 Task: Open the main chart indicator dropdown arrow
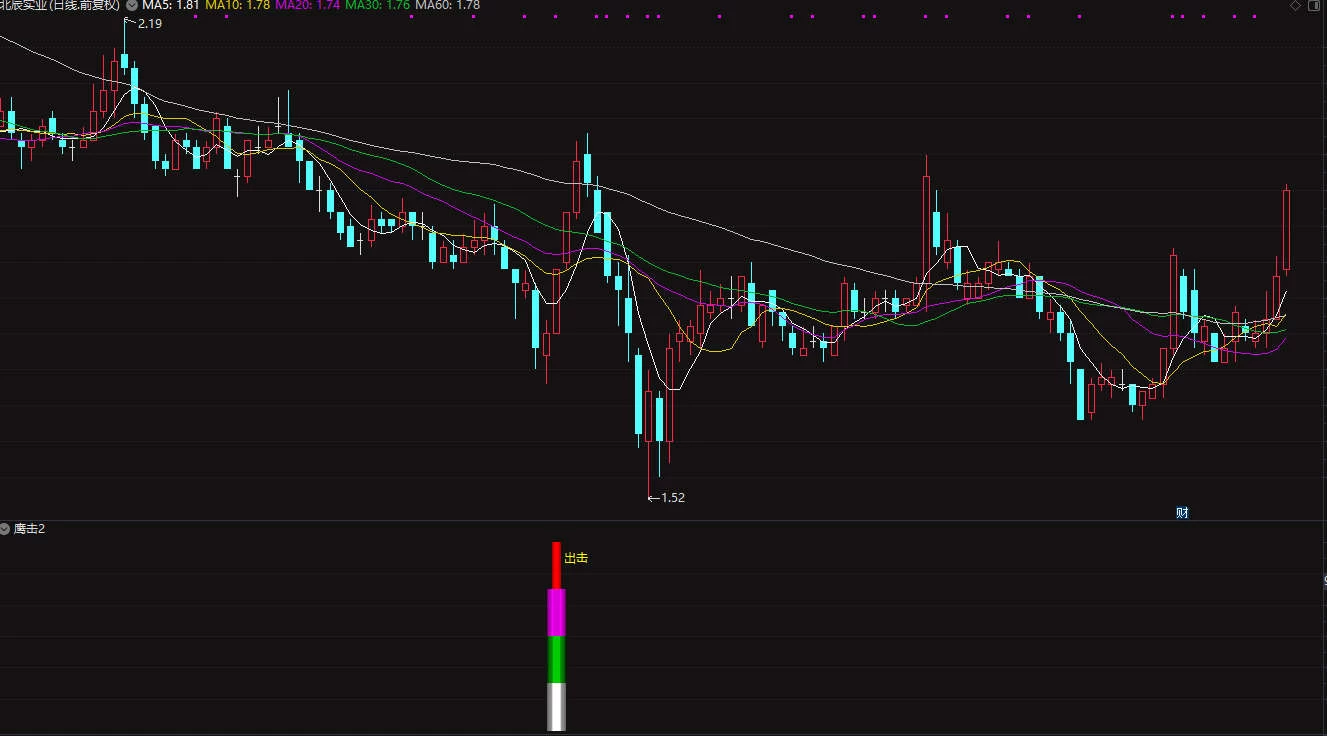click(131, 5)
